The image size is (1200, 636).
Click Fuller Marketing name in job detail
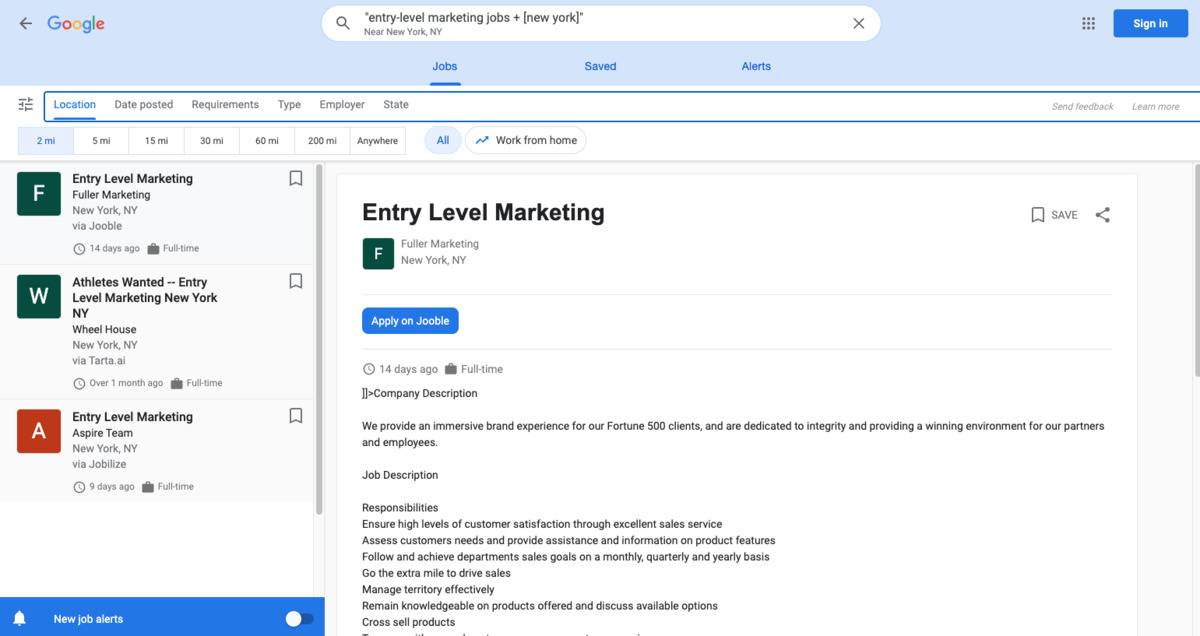(x=440, y=244)
